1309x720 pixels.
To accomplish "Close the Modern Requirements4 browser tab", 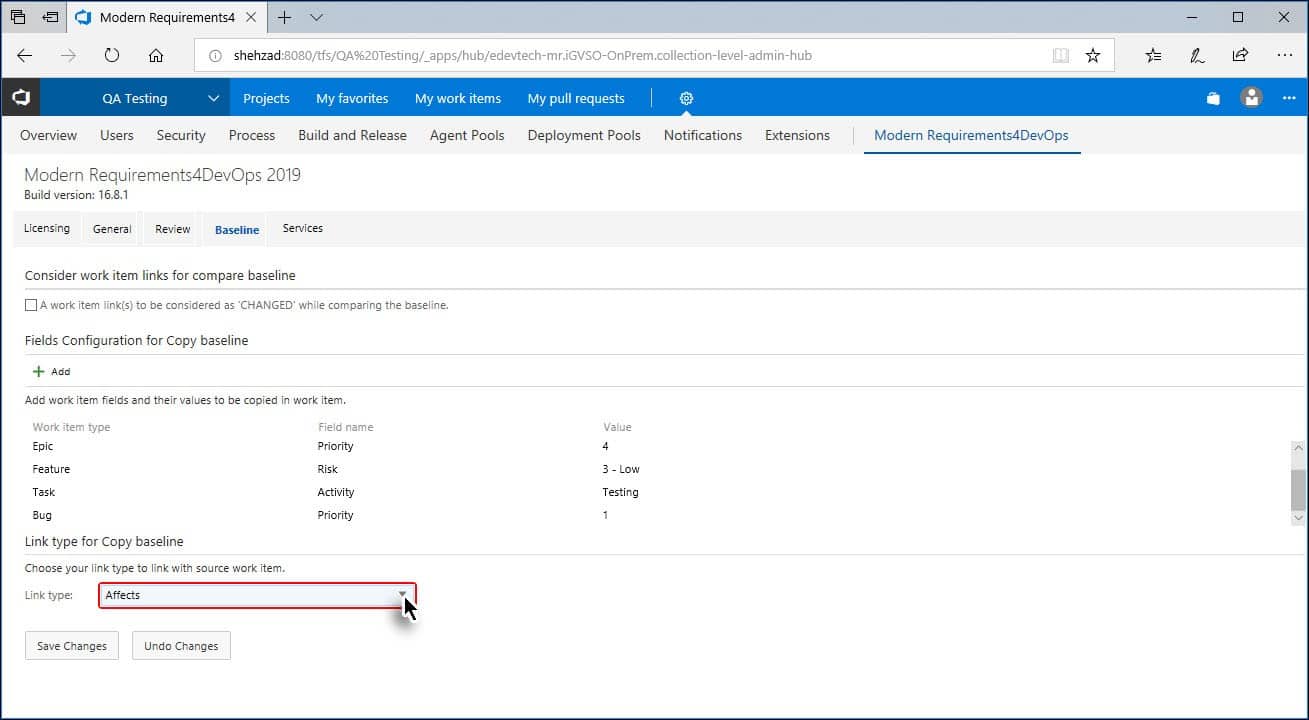I will pos(251,17).
